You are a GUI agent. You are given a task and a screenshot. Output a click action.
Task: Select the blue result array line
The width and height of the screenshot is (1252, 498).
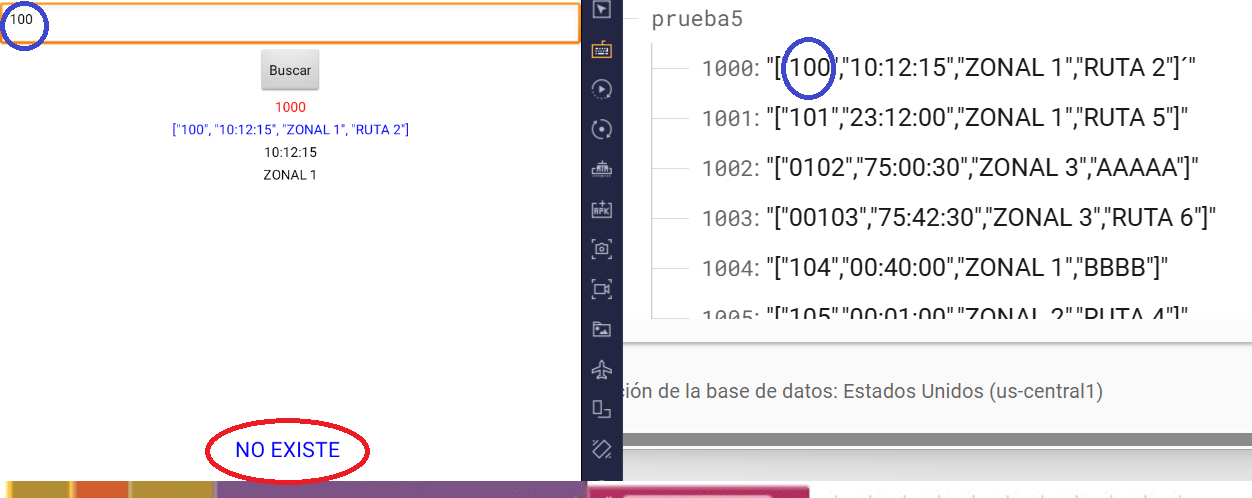(290, 130)
